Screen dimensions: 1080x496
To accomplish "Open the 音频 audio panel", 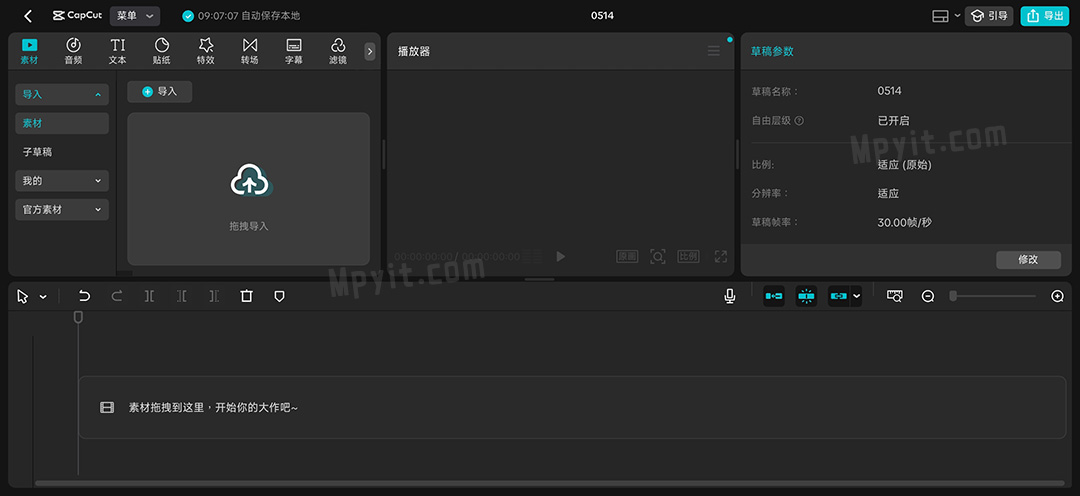I will (73, 51).
